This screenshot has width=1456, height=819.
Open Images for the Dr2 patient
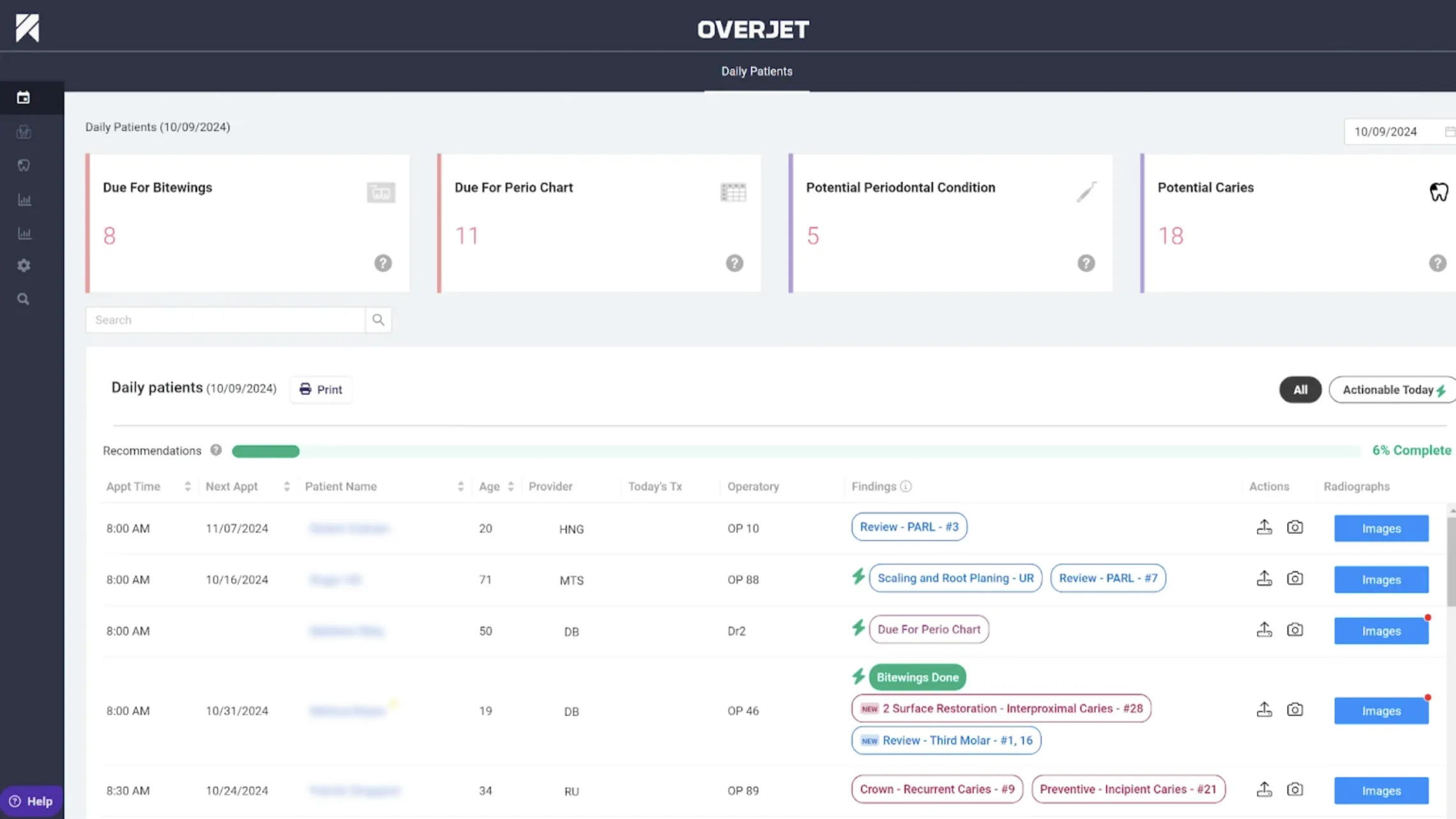[x=1381, y=631]
